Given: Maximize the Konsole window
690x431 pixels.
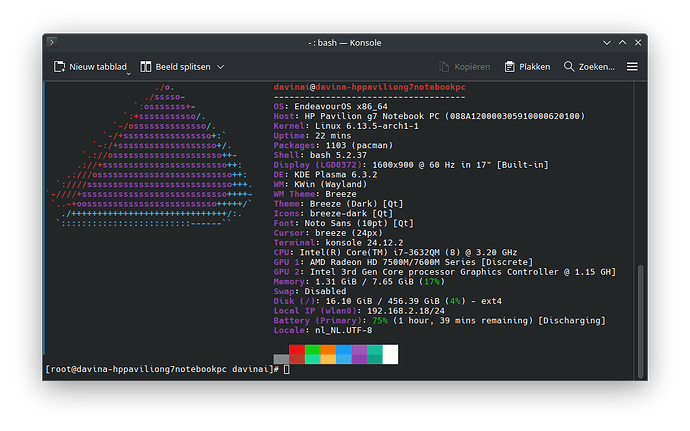Looking at the screenshot, I should 623,43.
